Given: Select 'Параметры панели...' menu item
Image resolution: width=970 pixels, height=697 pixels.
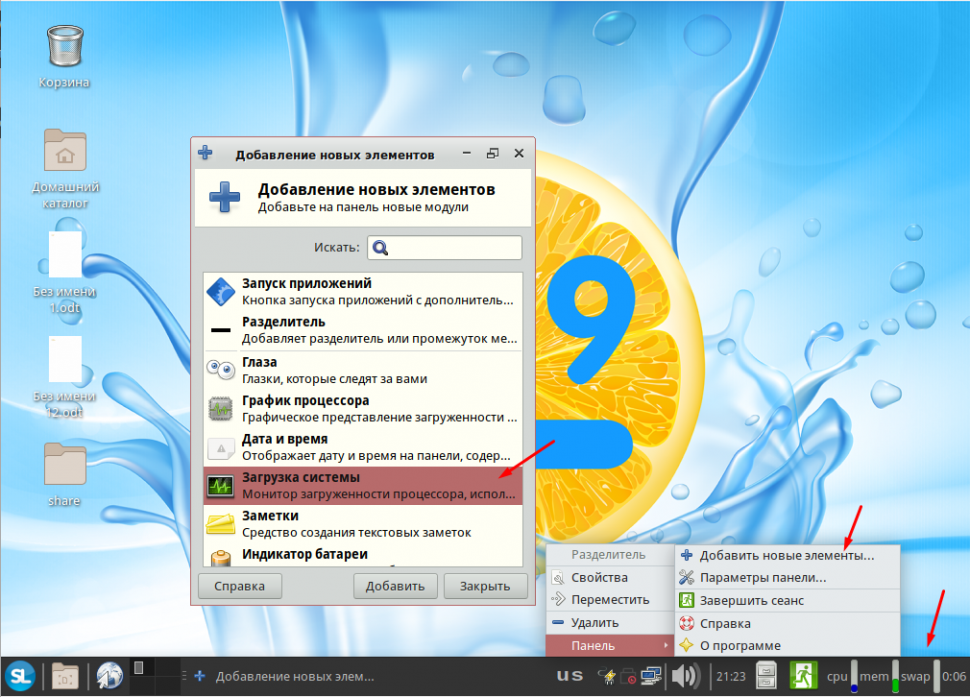Looking at the screenshot, I should click(762, 578).
